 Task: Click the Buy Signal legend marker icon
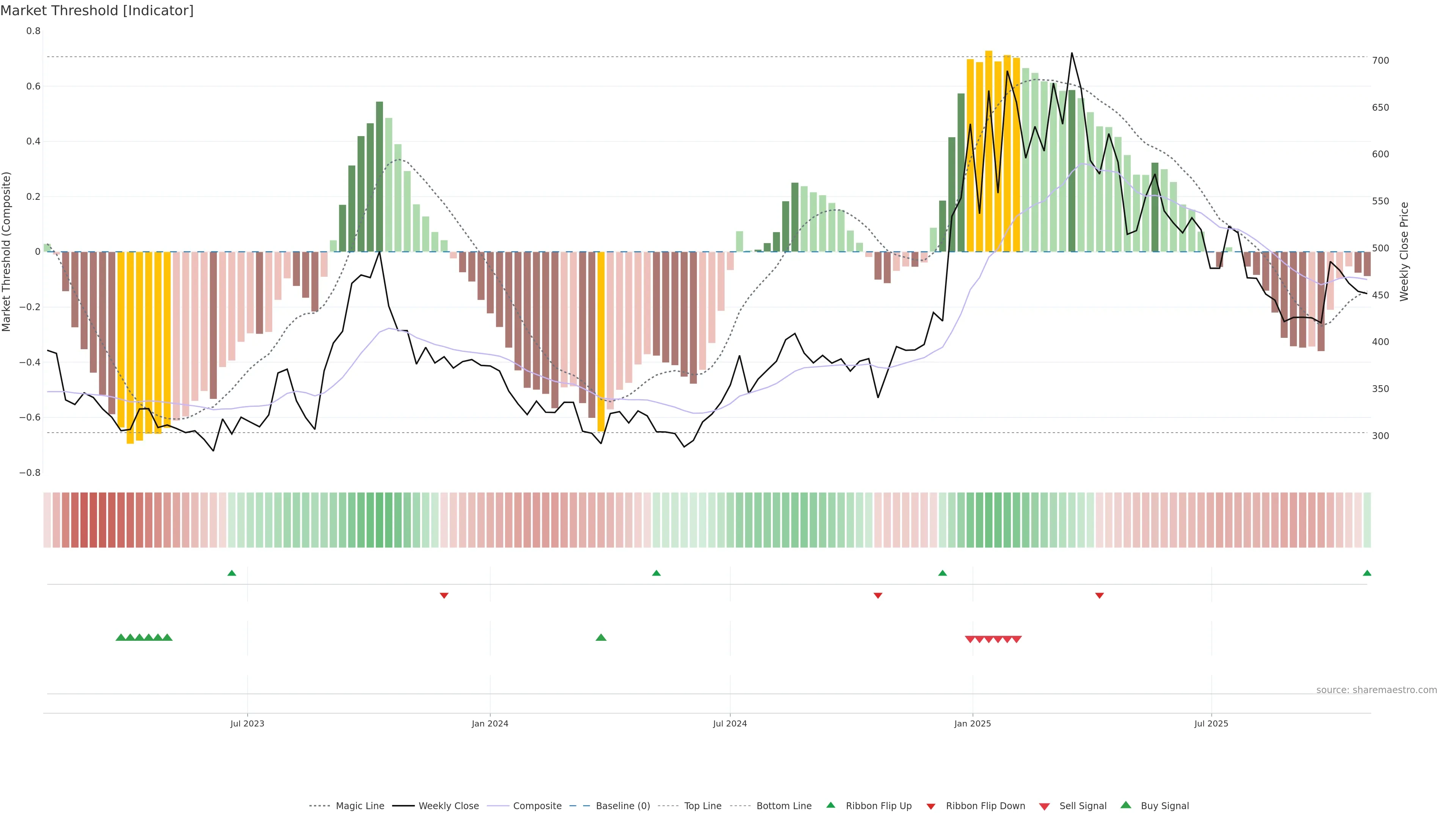click(x=1126, y=805)
